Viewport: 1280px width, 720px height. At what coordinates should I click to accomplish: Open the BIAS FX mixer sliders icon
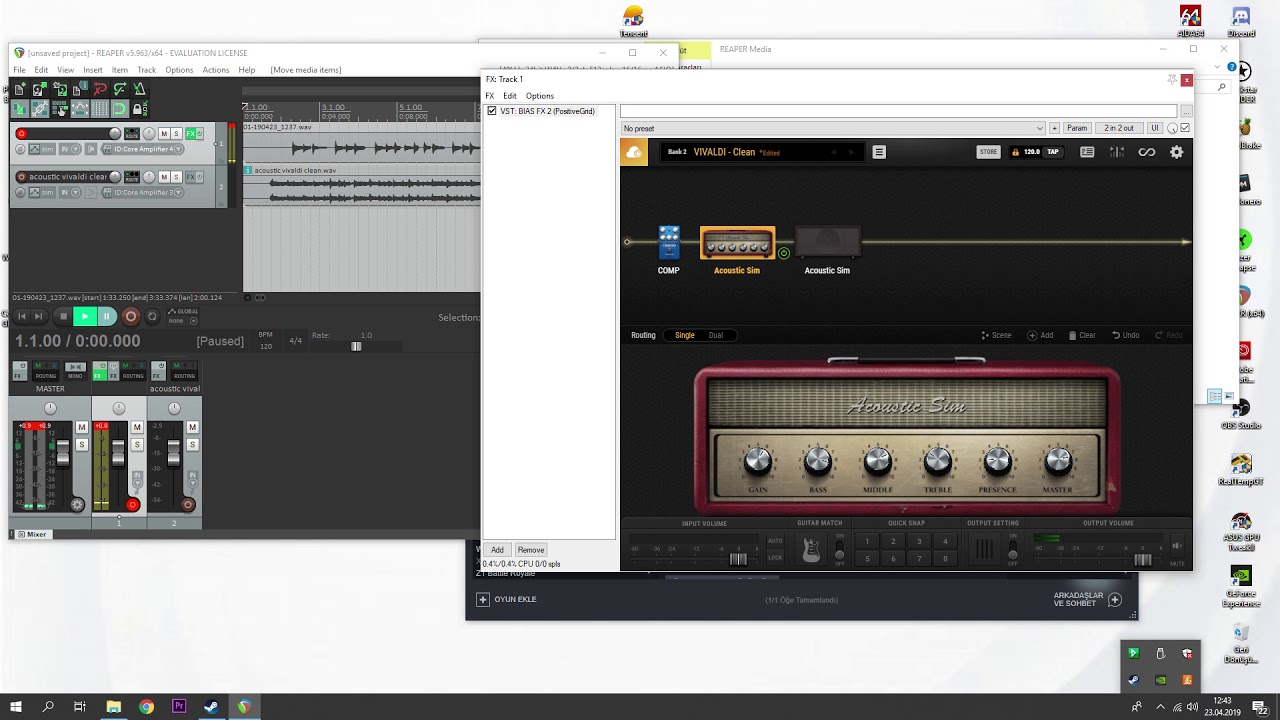coord(1117,152)
